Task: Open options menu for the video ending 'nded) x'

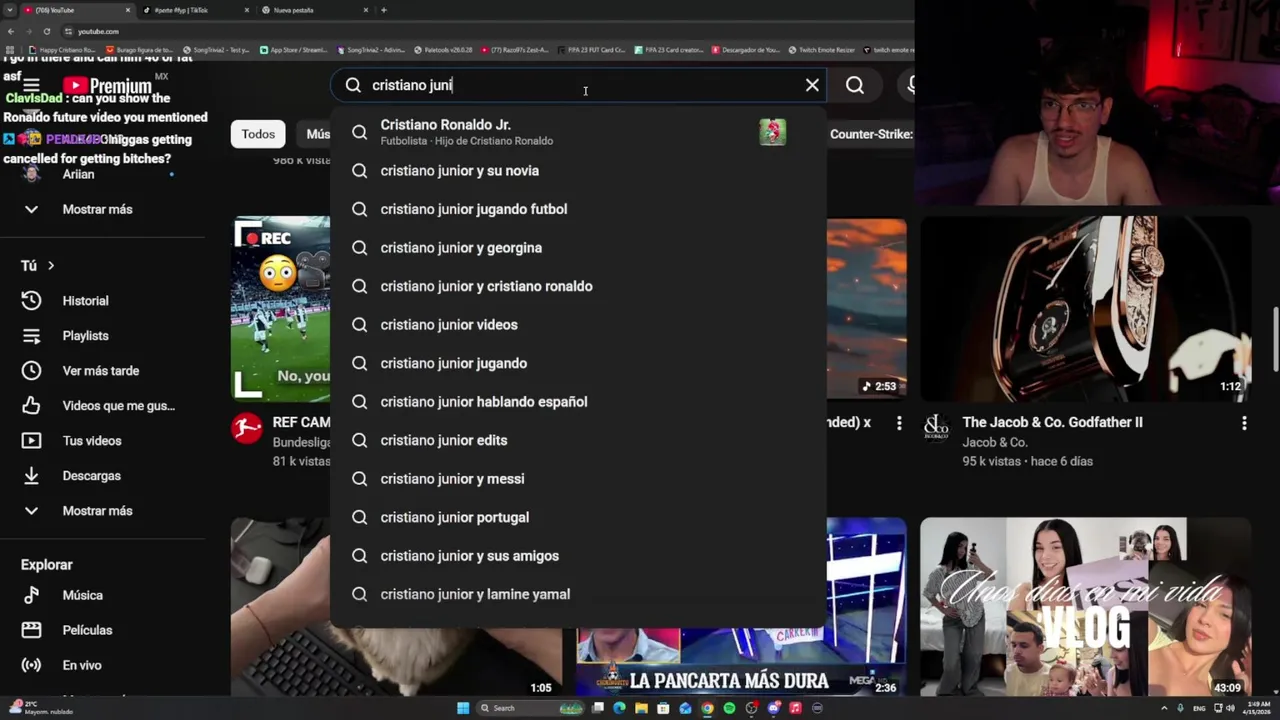Action: click(x=899, y=423)
